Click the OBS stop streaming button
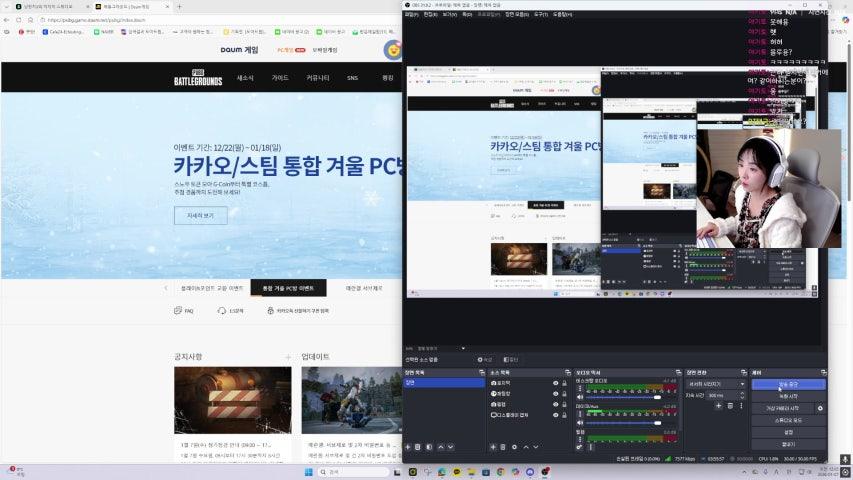The width and height of the screenshot is (853, 480). click(788, 383)
